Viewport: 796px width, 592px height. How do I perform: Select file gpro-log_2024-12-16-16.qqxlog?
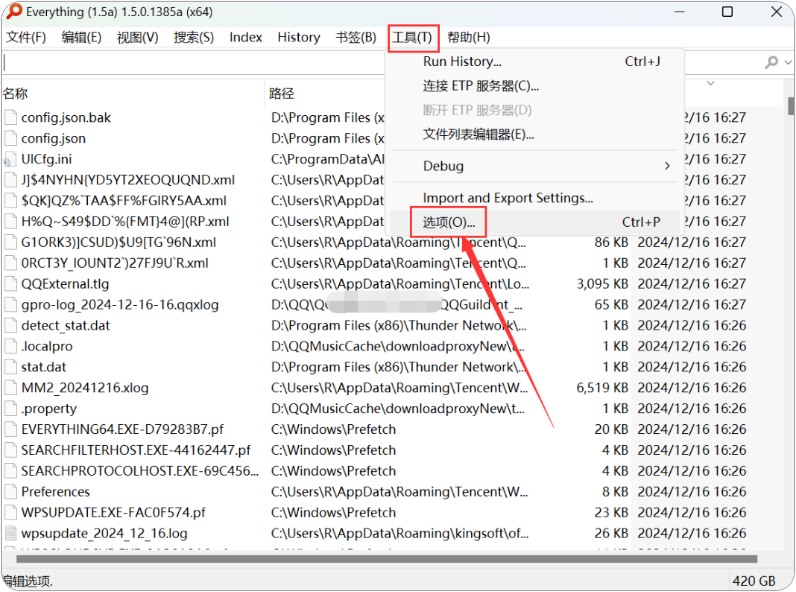coord(120,305)
